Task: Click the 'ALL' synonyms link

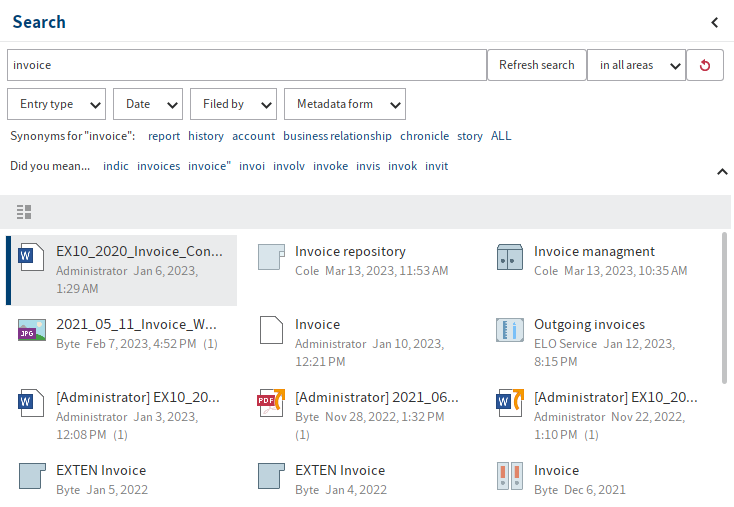Action: tap(501, 136)
